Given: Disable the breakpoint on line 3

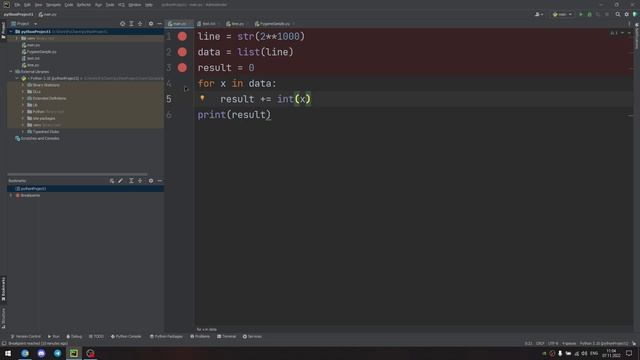Looking at the screenshot, I should tap(182, 67).
